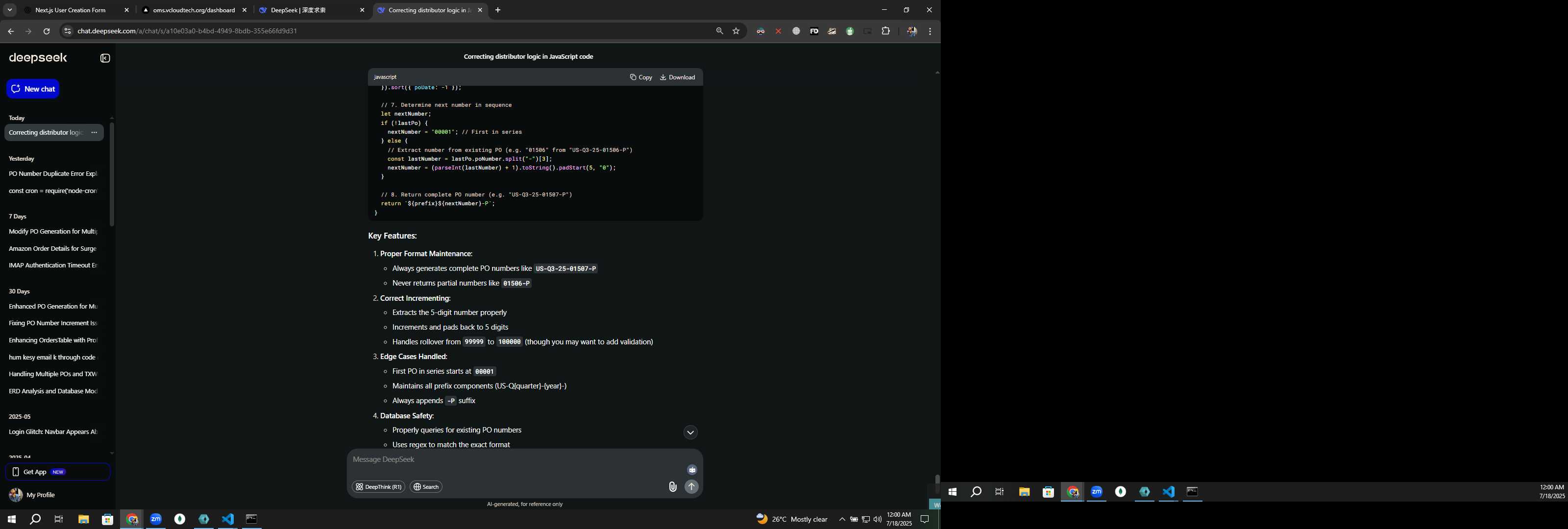Open Enhancing OrdersTable chat
1568x529 pixels.
53,340
